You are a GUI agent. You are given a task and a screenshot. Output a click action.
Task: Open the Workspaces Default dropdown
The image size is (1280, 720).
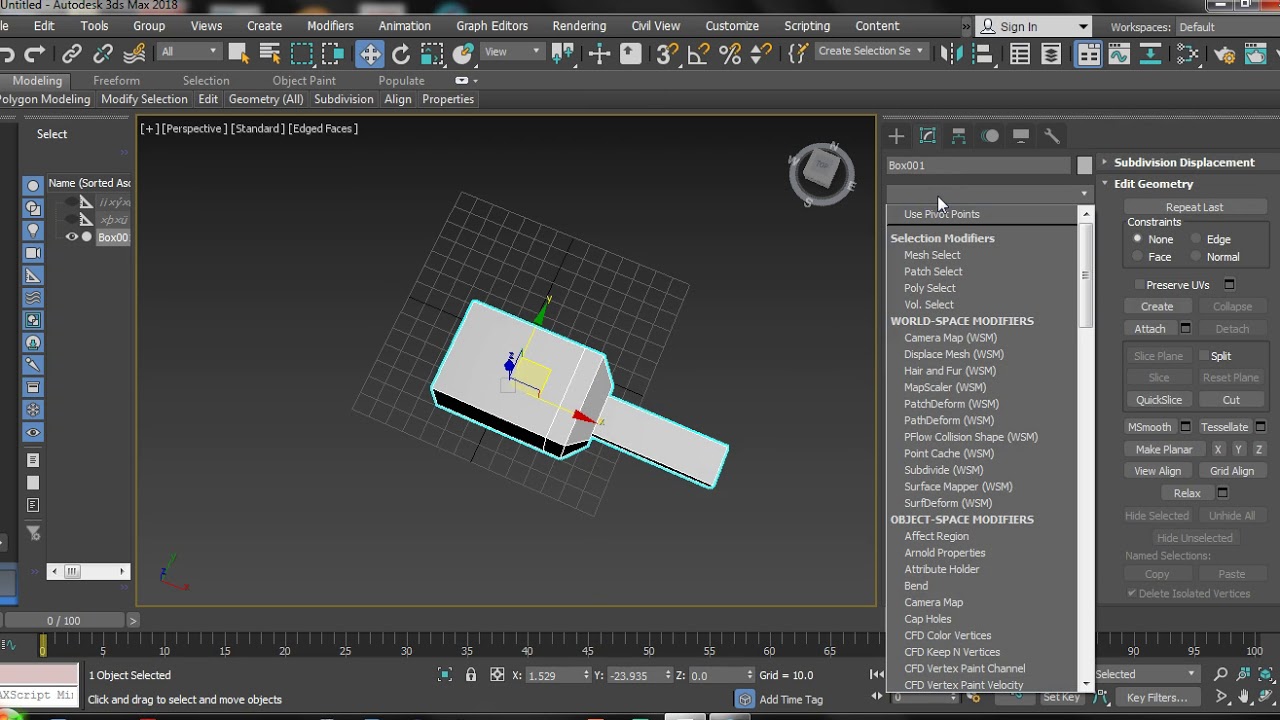coord(1225,27)
